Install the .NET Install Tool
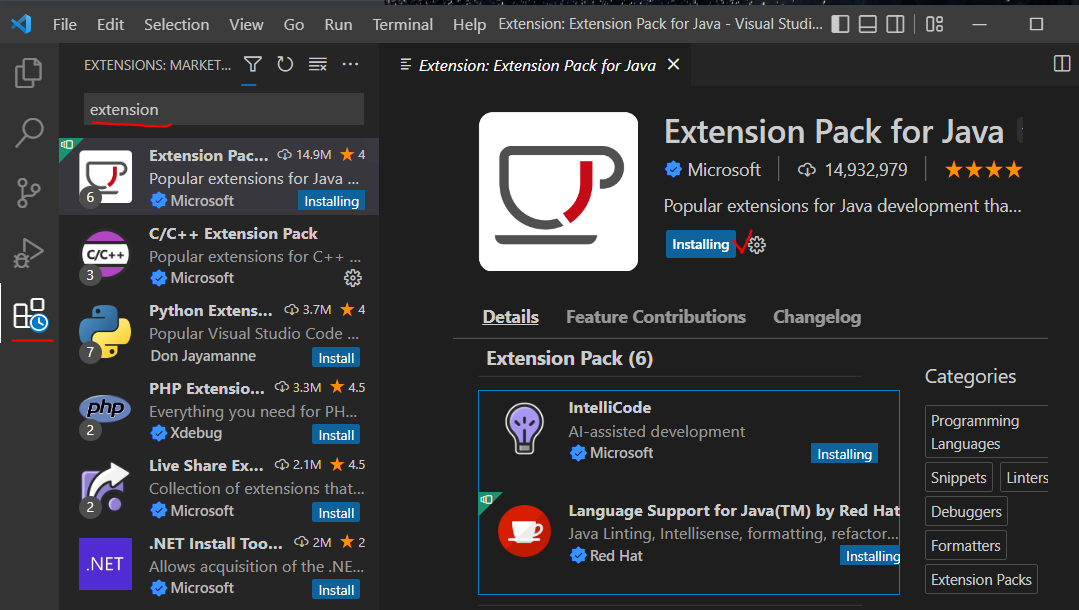The image size is (1079, 610). 336,590
